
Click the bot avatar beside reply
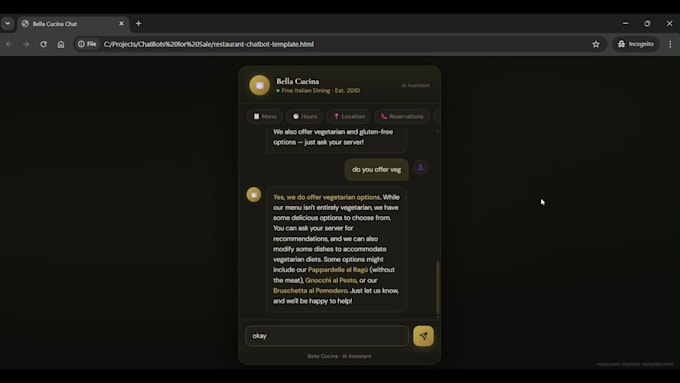(254, 194)
